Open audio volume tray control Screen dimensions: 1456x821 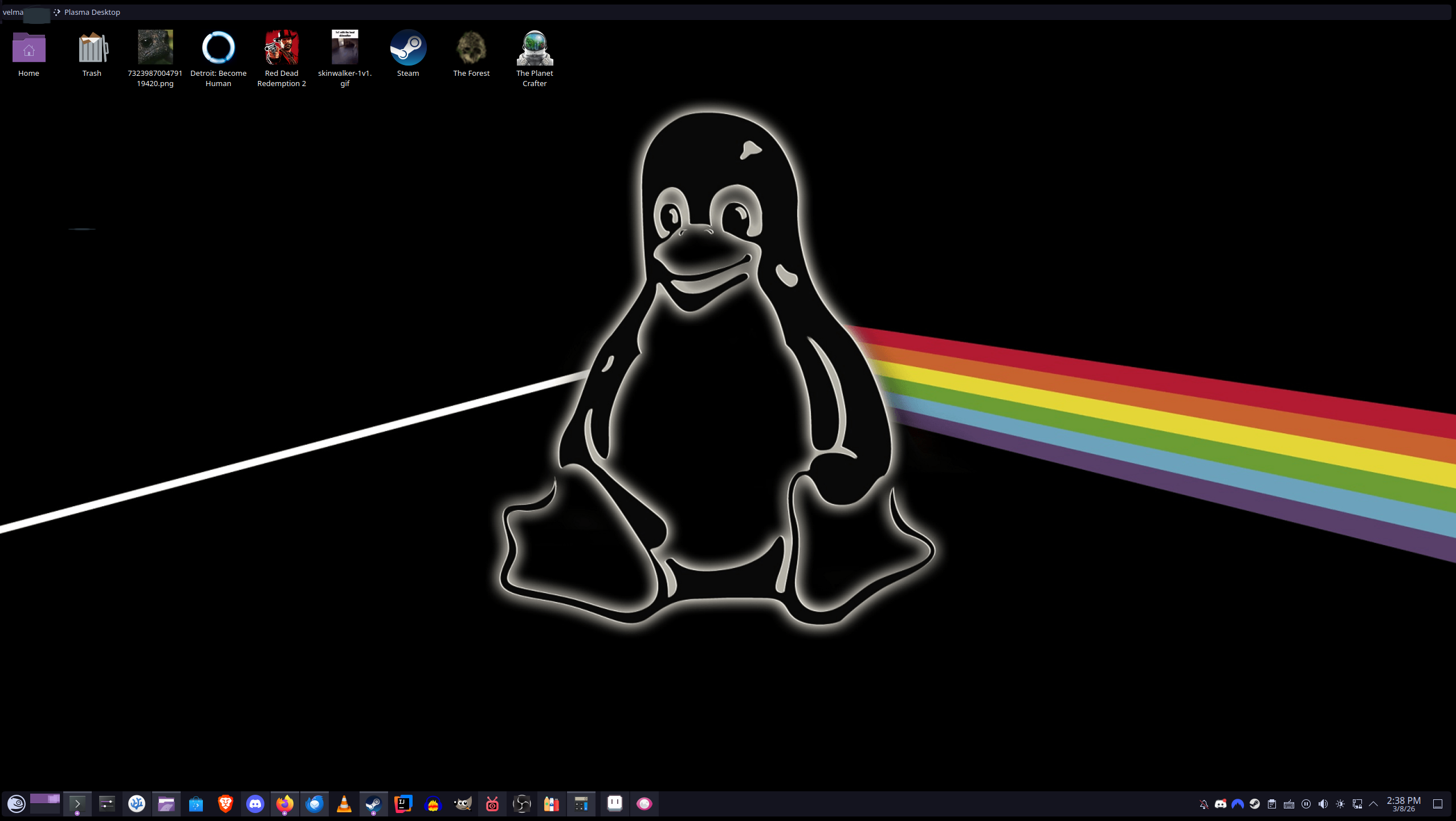pos(1323,804)
